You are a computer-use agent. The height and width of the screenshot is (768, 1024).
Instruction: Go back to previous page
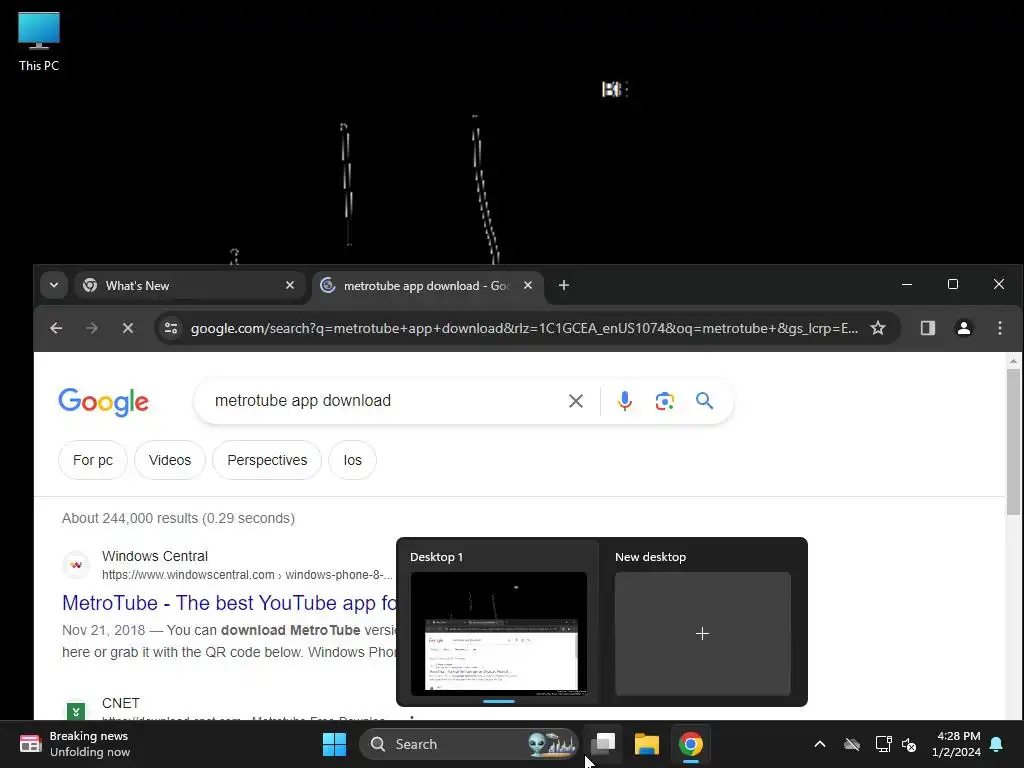[56, 328]
